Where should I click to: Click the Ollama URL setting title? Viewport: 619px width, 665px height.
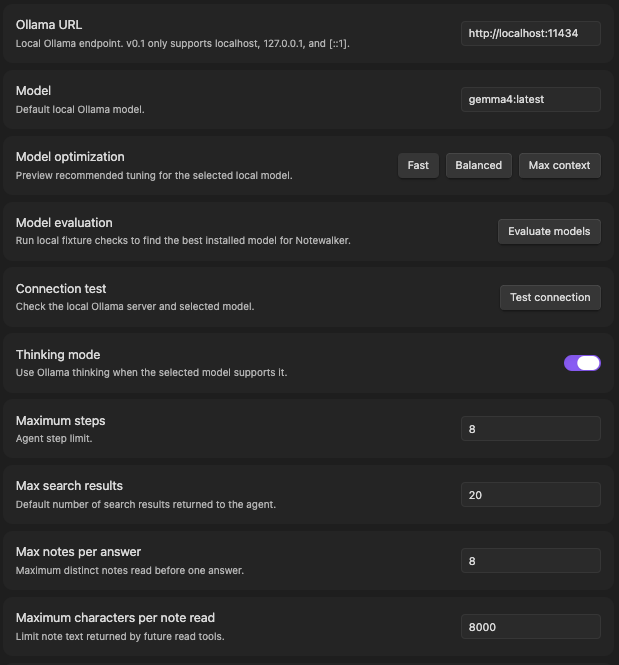click(49, 25)
